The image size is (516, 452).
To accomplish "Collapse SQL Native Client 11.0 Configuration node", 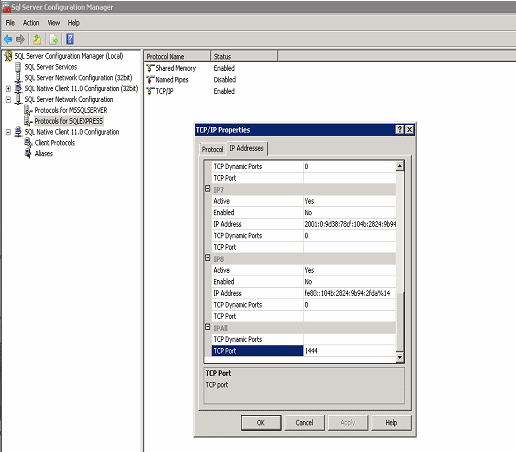I will [x=8, y=132].
